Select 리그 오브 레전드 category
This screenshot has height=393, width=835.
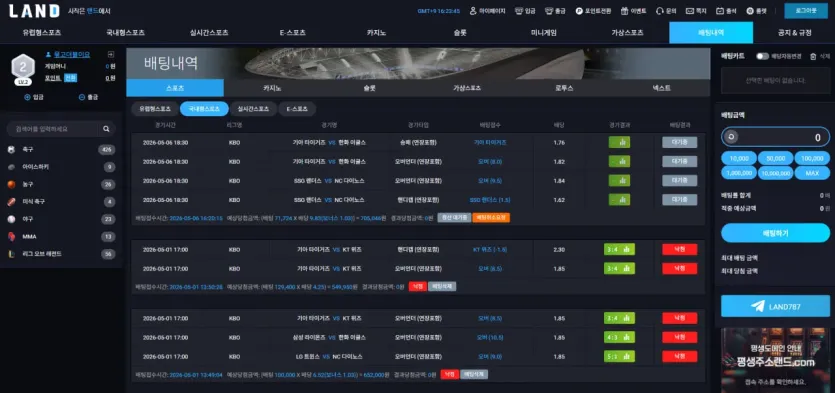coord(61,255)
